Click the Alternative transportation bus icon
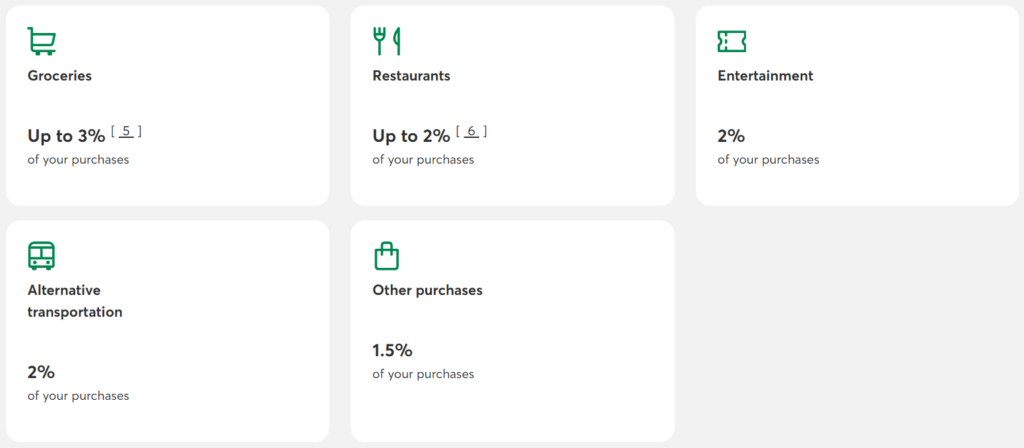This screenshot has height=448, width=1024. click(42, 256)
